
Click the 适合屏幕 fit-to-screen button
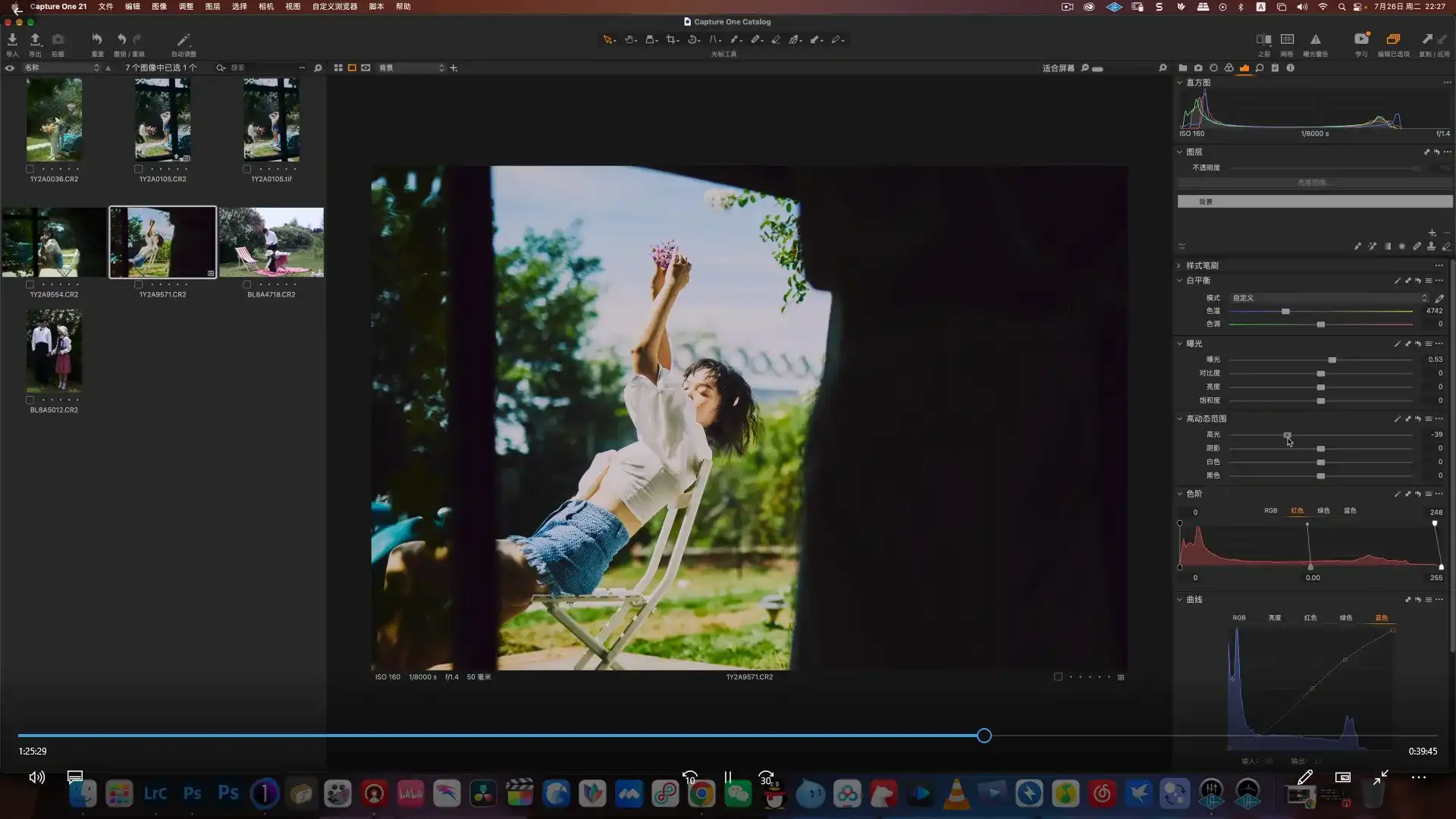[1058, 67]
